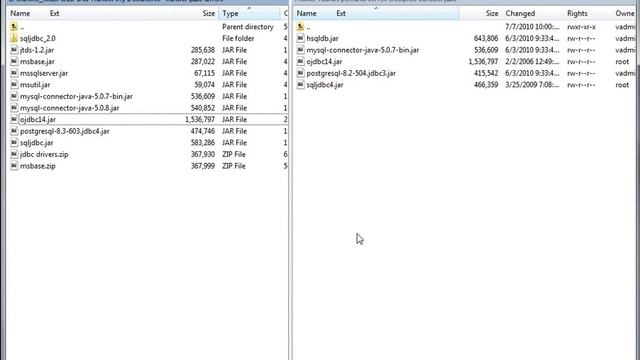Click the postgresql-8.2-504.jdbc3.jar file icon
Screen dimensions: 640x360
pyautogui.click(x=300, y=73)
